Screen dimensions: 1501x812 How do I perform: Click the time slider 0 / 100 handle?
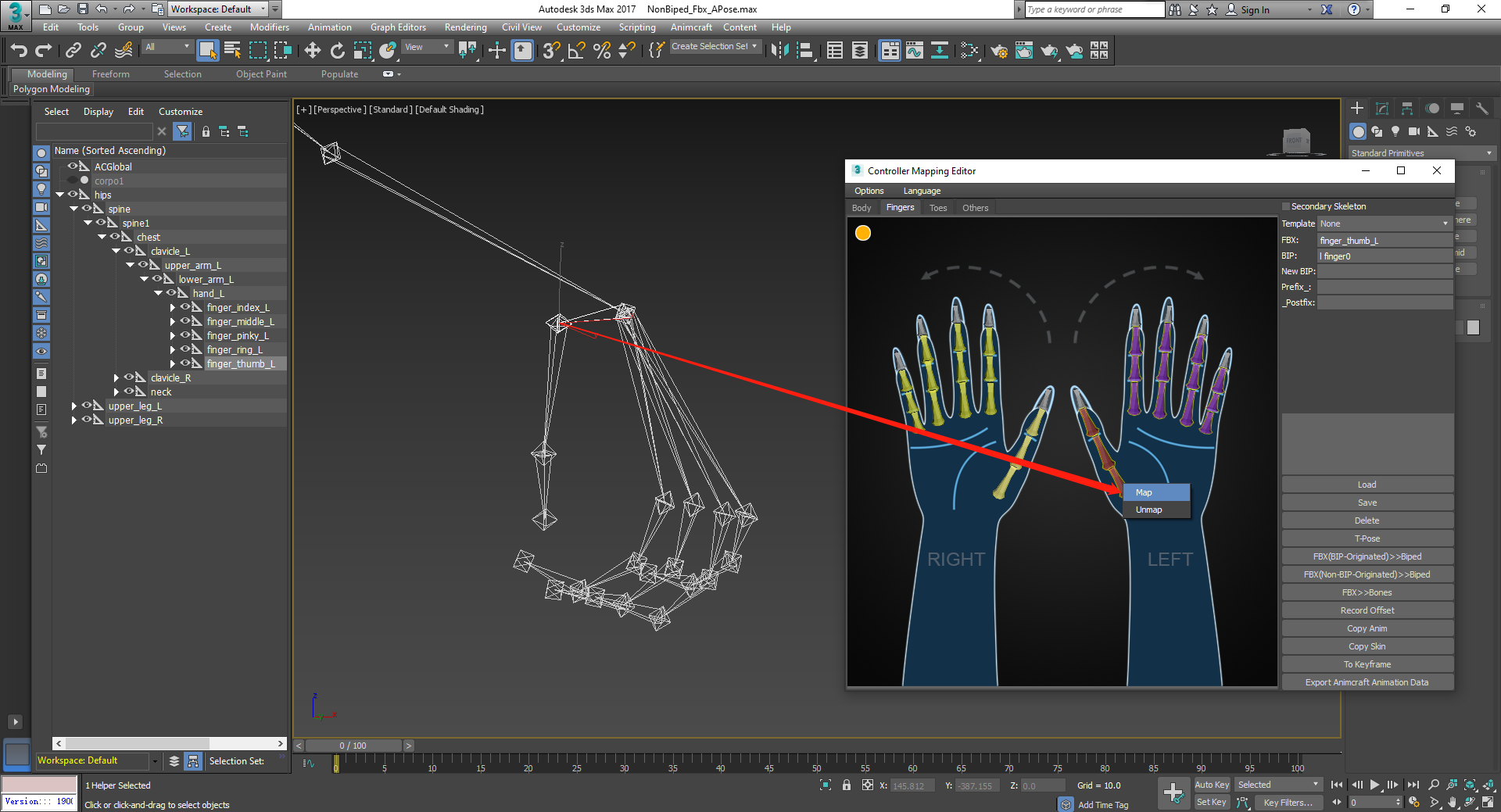(x=353, y=746)
